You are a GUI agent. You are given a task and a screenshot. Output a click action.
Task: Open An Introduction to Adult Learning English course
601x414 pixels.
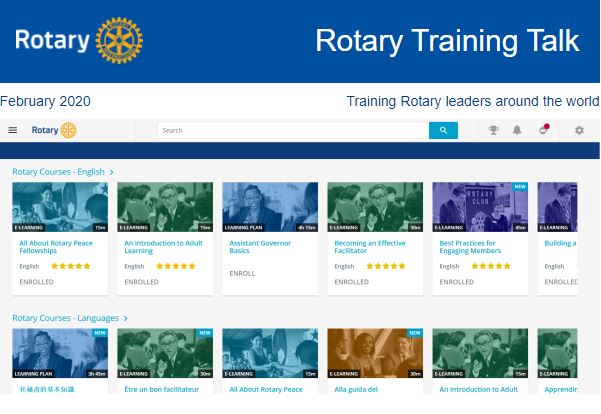point(164,247)
